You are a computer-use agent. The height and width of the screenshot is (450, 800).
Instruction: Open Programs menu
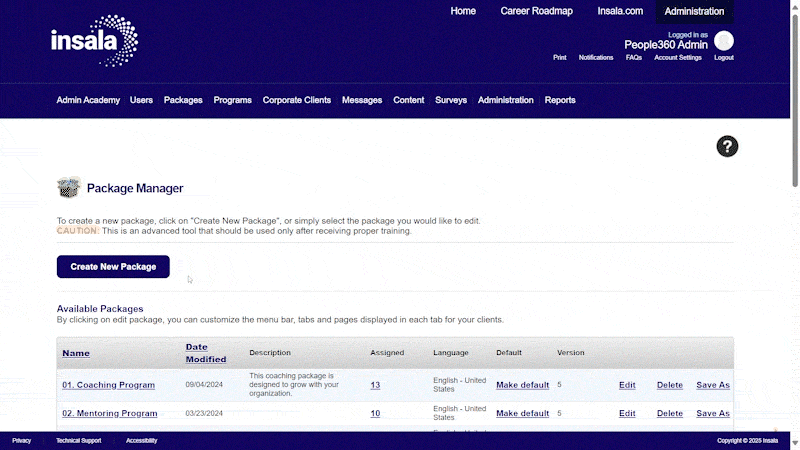tap(233, 100)
